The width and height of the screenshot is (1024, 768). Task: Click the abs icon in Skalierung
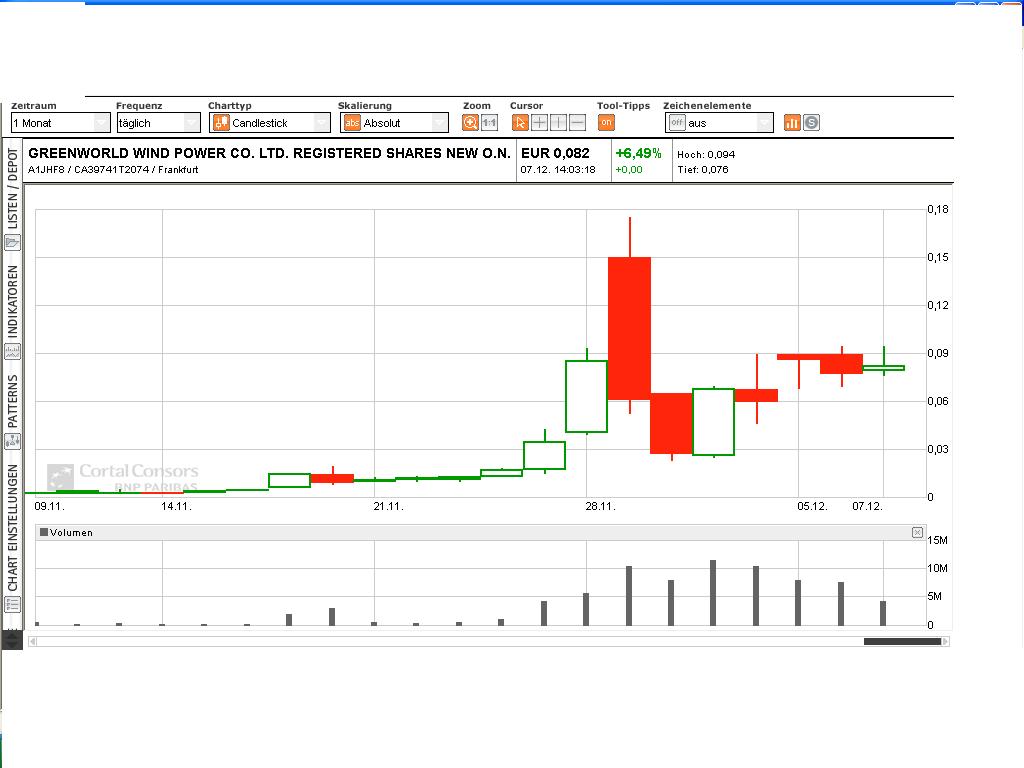352,123
